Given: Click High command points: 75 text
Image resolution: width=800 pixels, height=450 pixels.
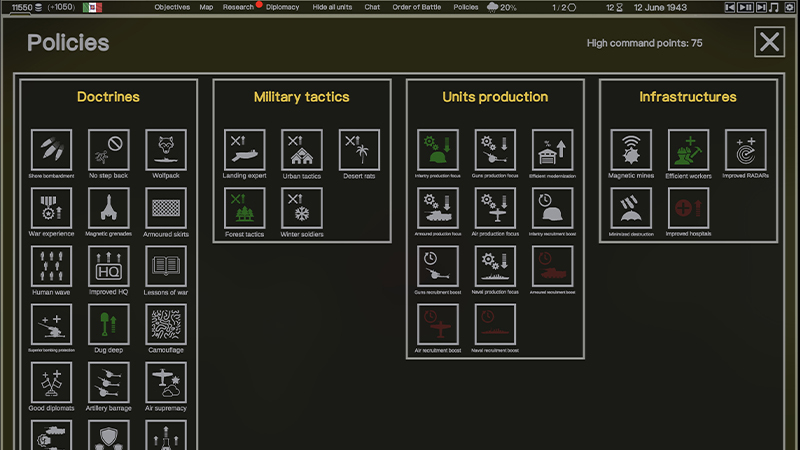Looking at the screenshot, I should coord(644,43).
